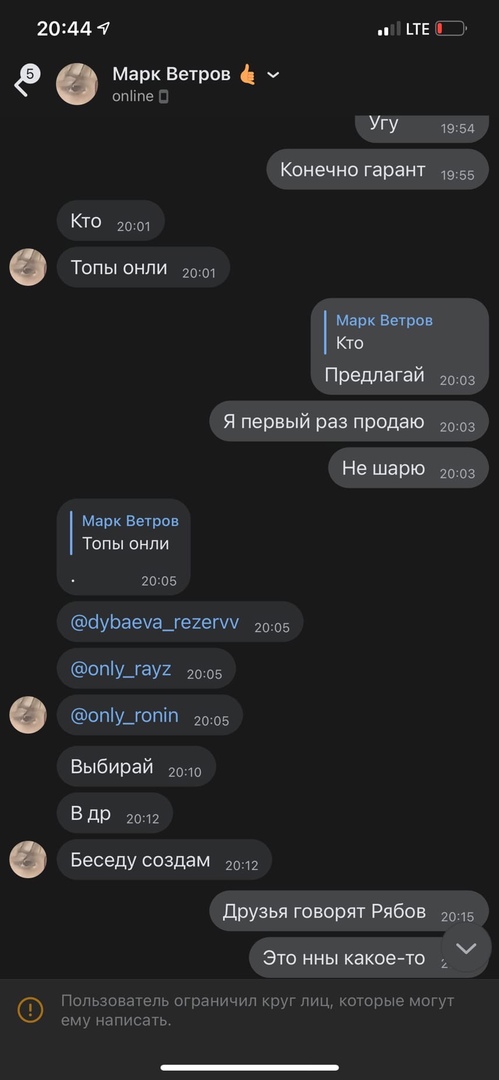Select the 'Выбирай' message bubble
499x1080 pixels.
pyautogui.click(x=136, y=767)
